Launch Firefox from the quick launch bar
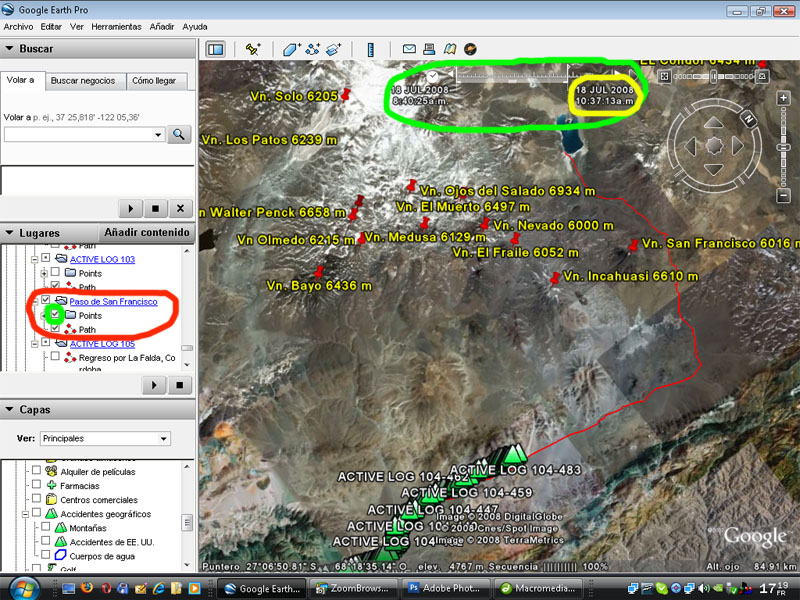Image resolution: width=800 pixels, height=600 pixels. [x=87, y=589]
